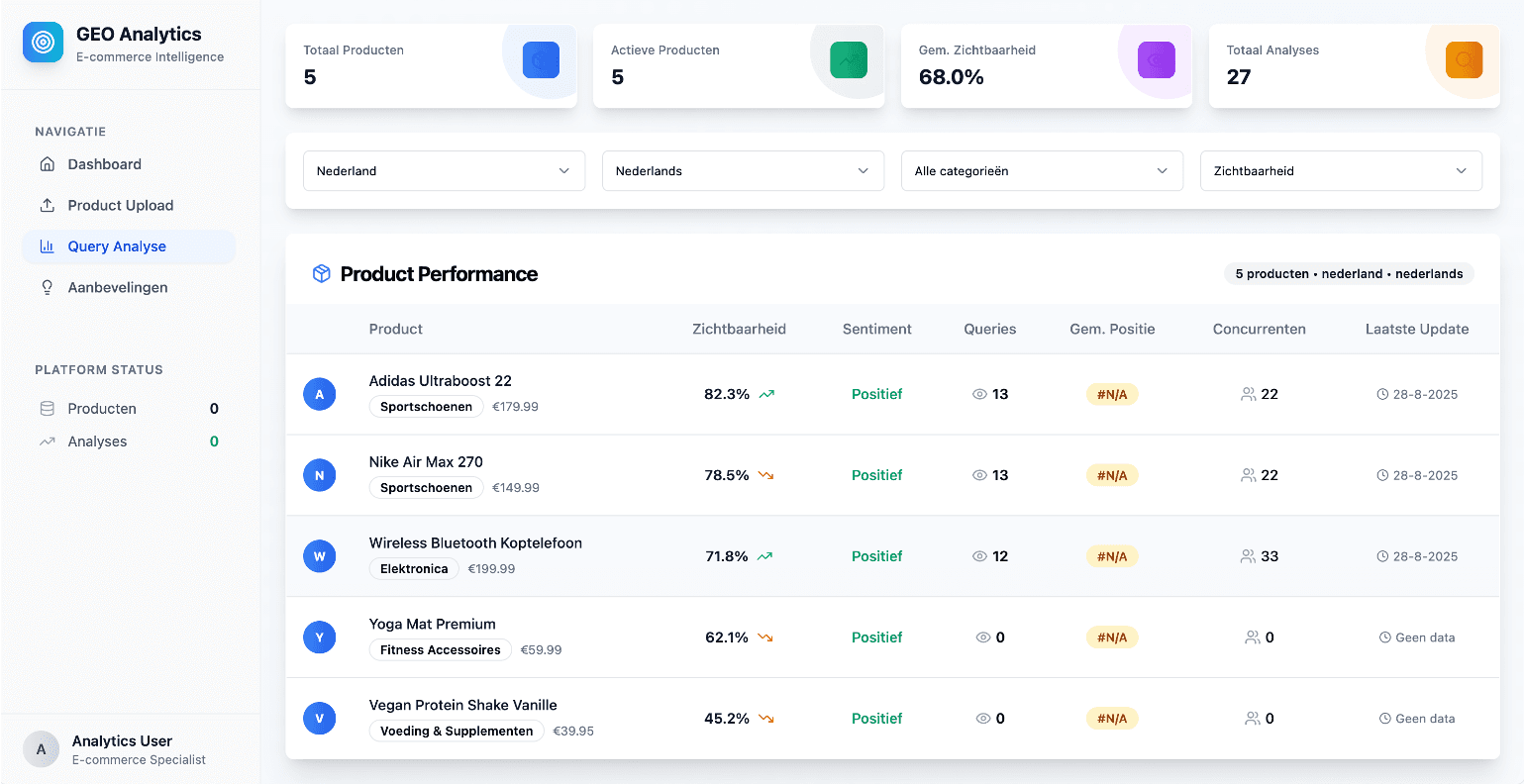Open the Nederland country dropdown

pyautogui.click(x=444, y=170)
